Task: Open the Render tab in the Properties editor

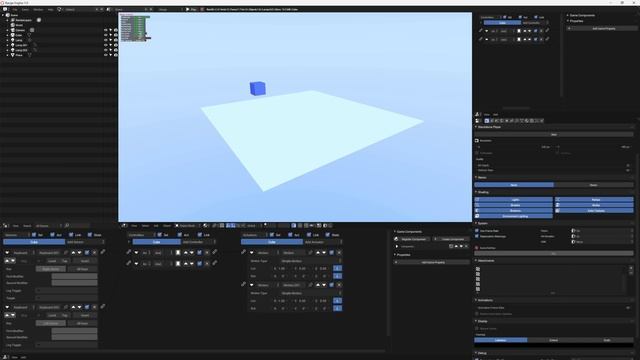Action: 487,121
